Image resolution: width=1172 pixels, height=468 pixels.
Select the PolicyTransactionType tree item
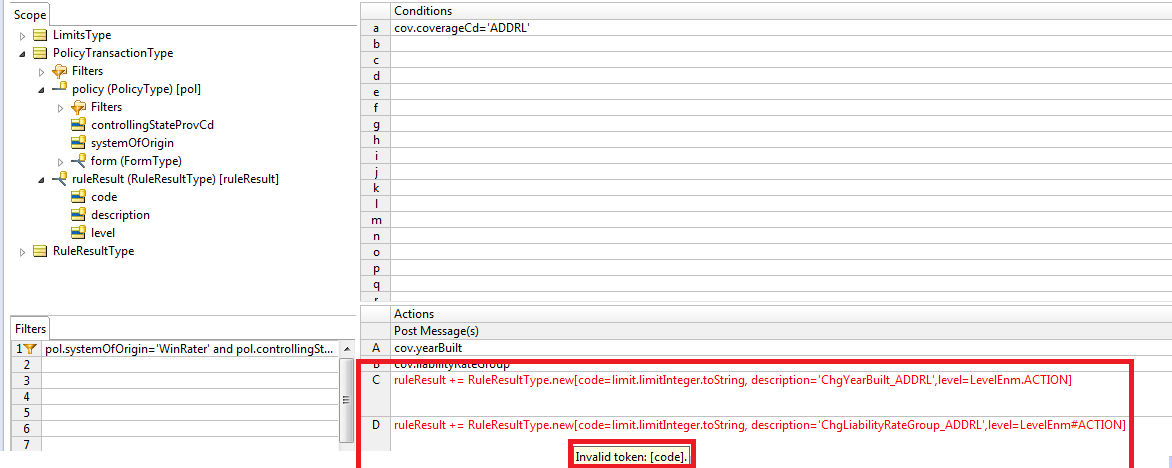coord(113,53)
